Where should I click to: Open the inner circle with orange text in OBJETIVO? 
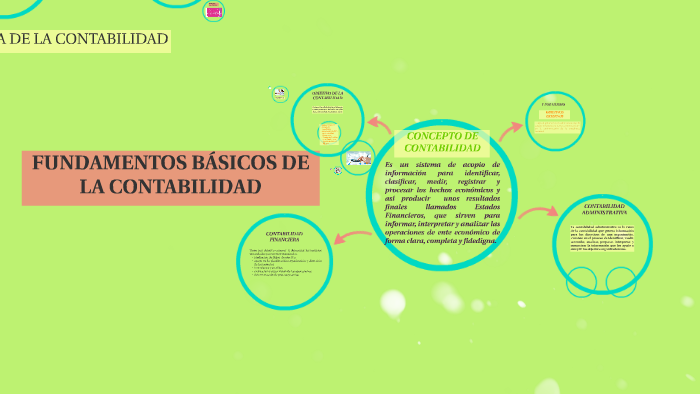pyautogui.click(x=329, y=133)
